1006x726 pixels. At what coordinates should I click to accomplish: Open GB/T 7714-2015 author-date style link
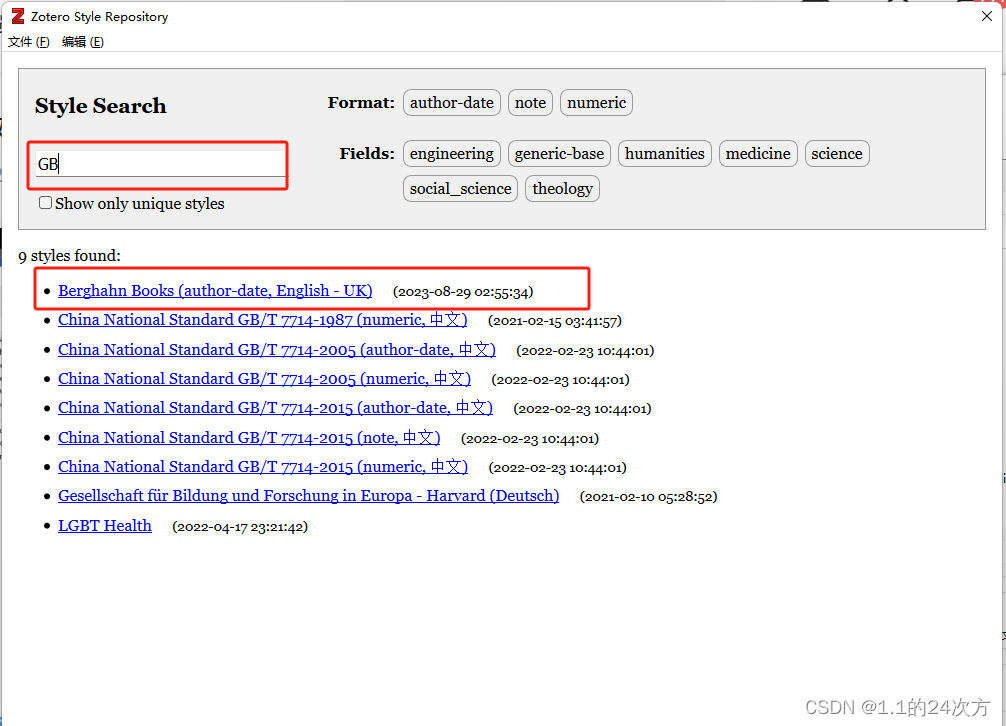click(275, 408)
